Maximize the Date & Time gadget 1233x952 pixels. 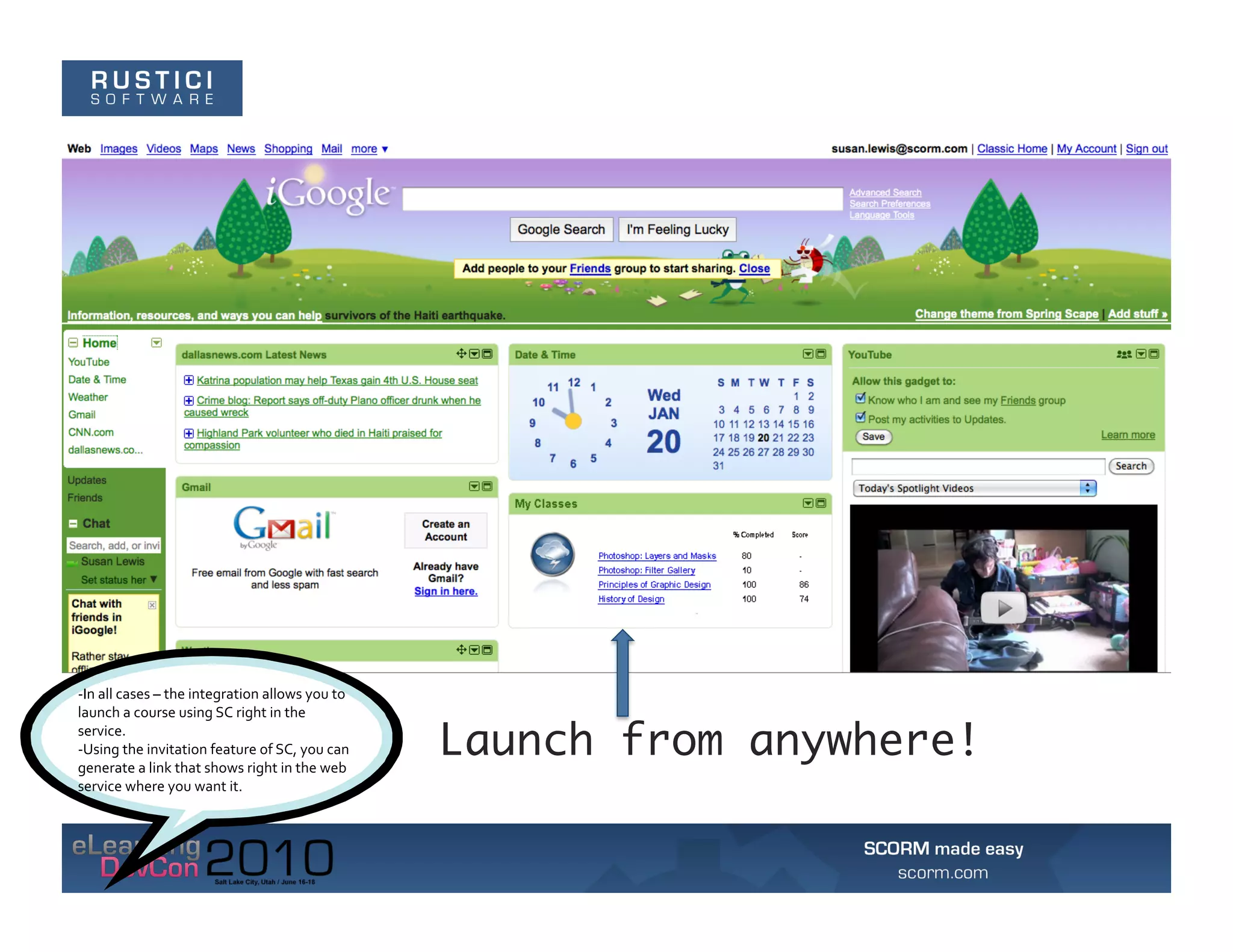[821, 354]
